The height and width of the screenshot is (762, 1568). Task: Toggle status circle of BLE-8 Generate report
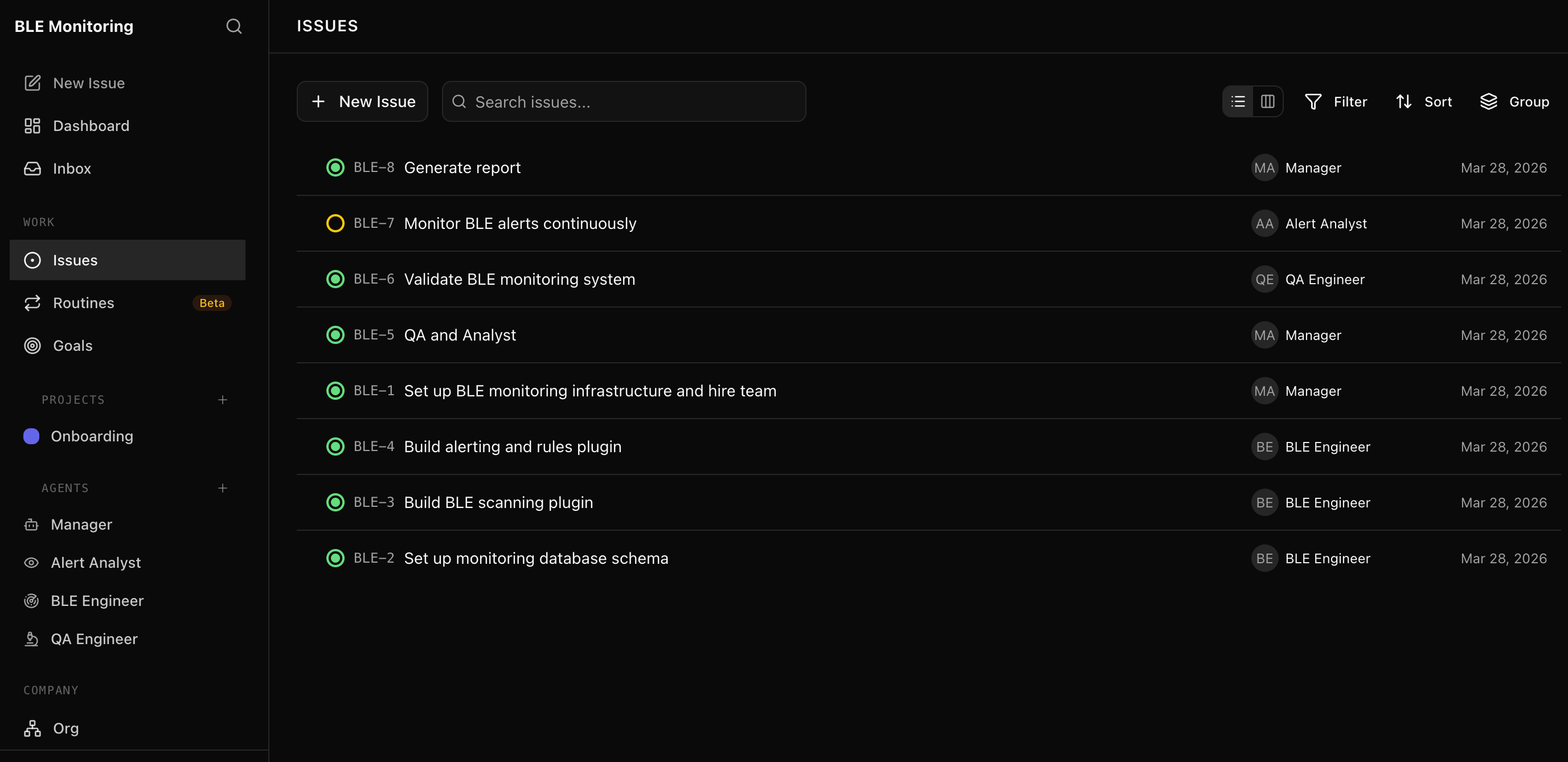point(335,167)
